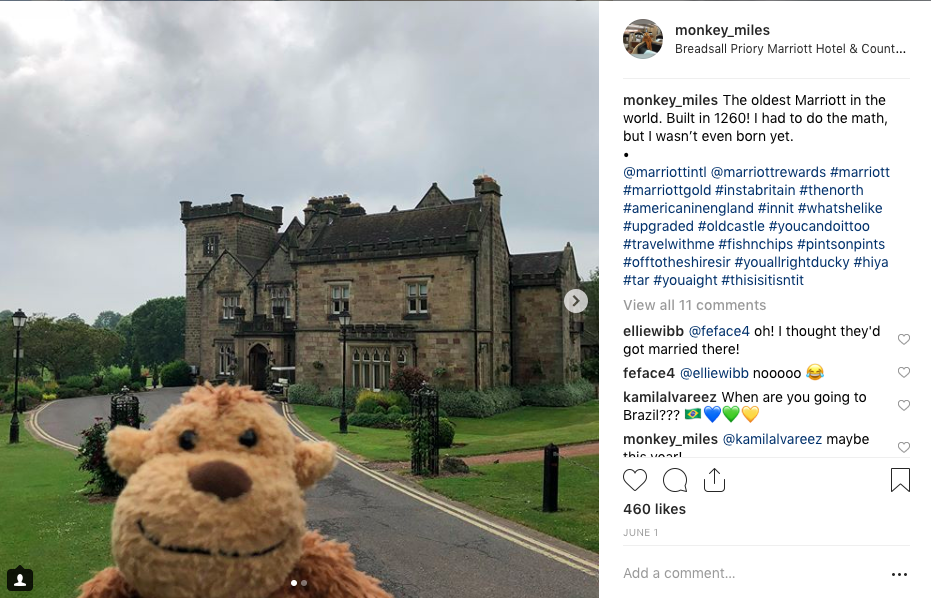Screen dimensions: 931x598
Task: Share the post via share icon
Action: (714, 480)
